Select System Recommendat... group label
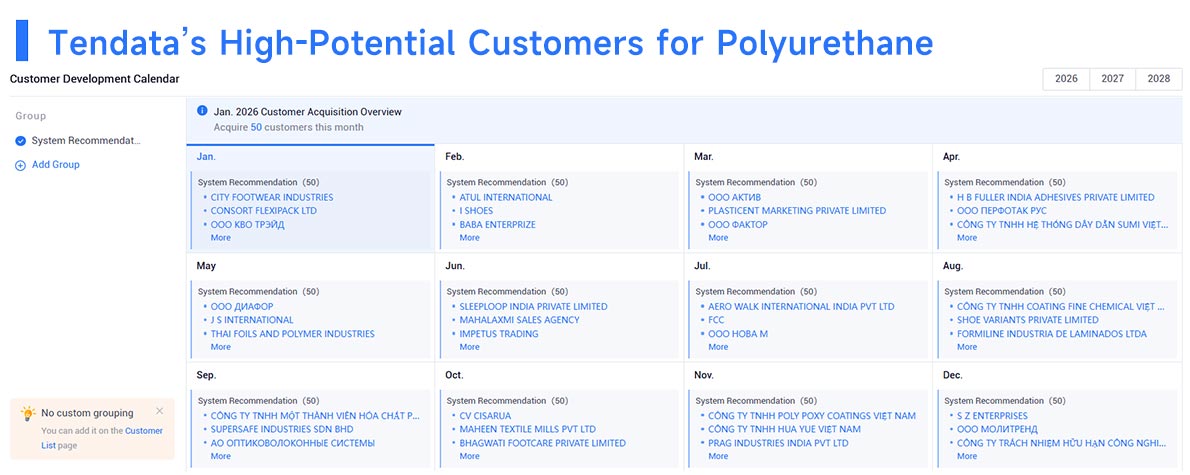Image resolution: width=1190 pixels, height=475 pixels. (87, 140)
